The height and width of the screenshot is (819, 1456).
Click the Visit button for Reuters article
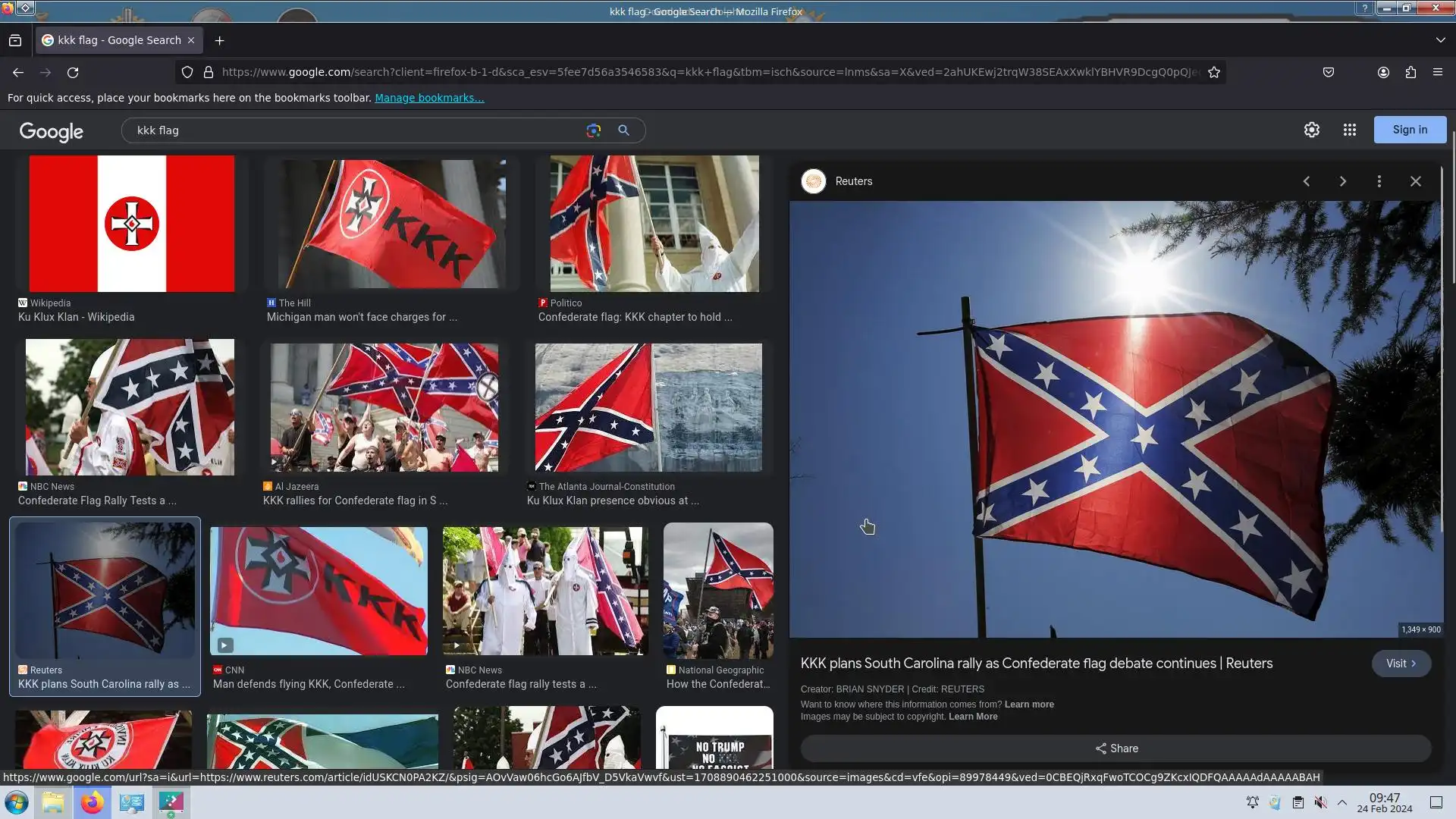pos(1400,664)
